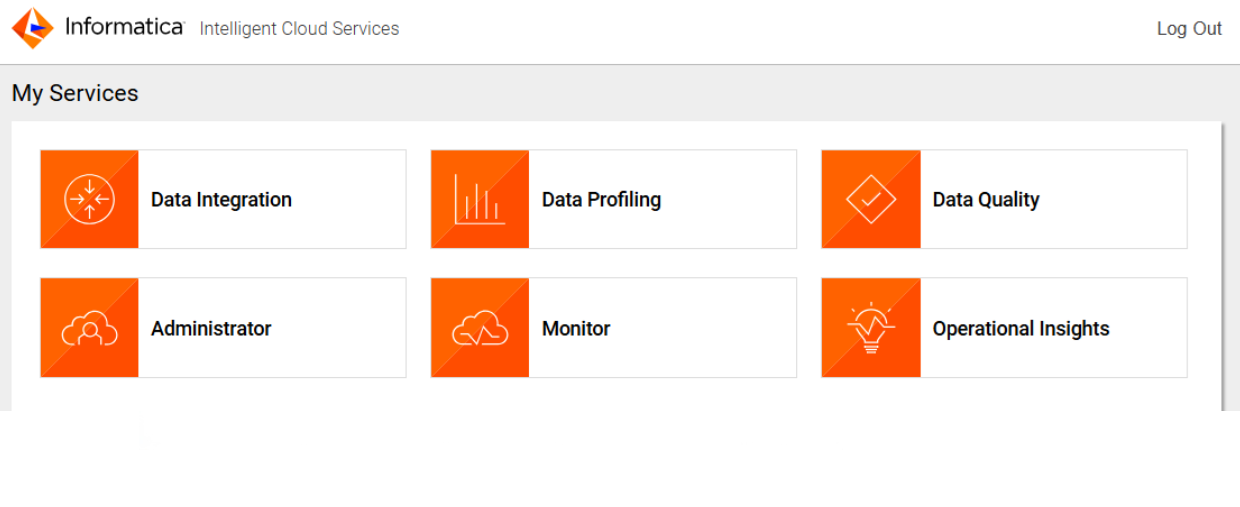Screen dimensions: 1240x507
Task: Open the Data Profiling bar-chart icon
Action: (480, 199)
